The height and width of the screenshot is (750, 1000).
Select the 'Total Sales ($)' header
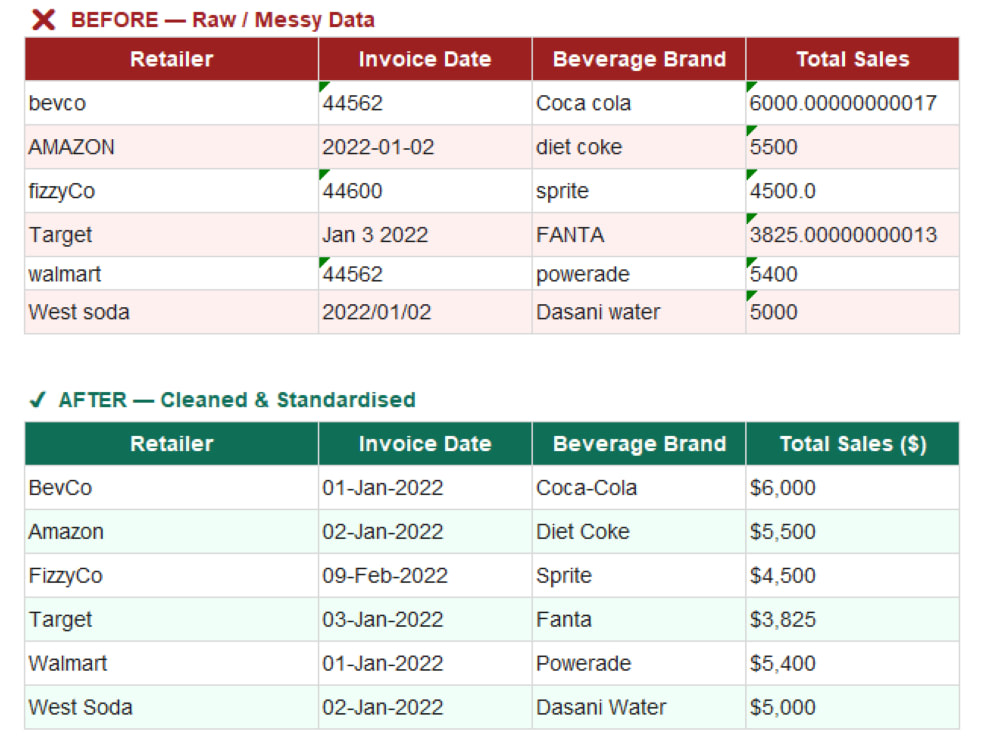(853, 444)
